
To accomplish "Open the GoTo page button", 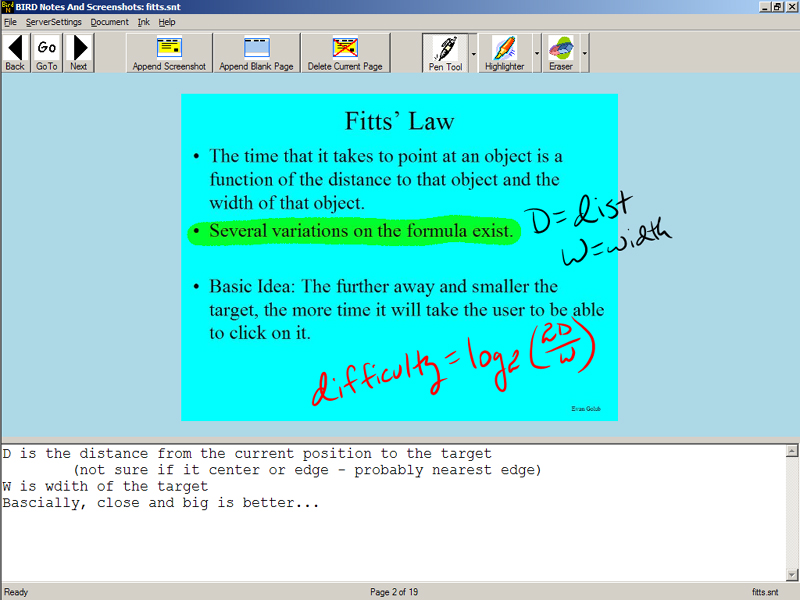I will point(47,52).
